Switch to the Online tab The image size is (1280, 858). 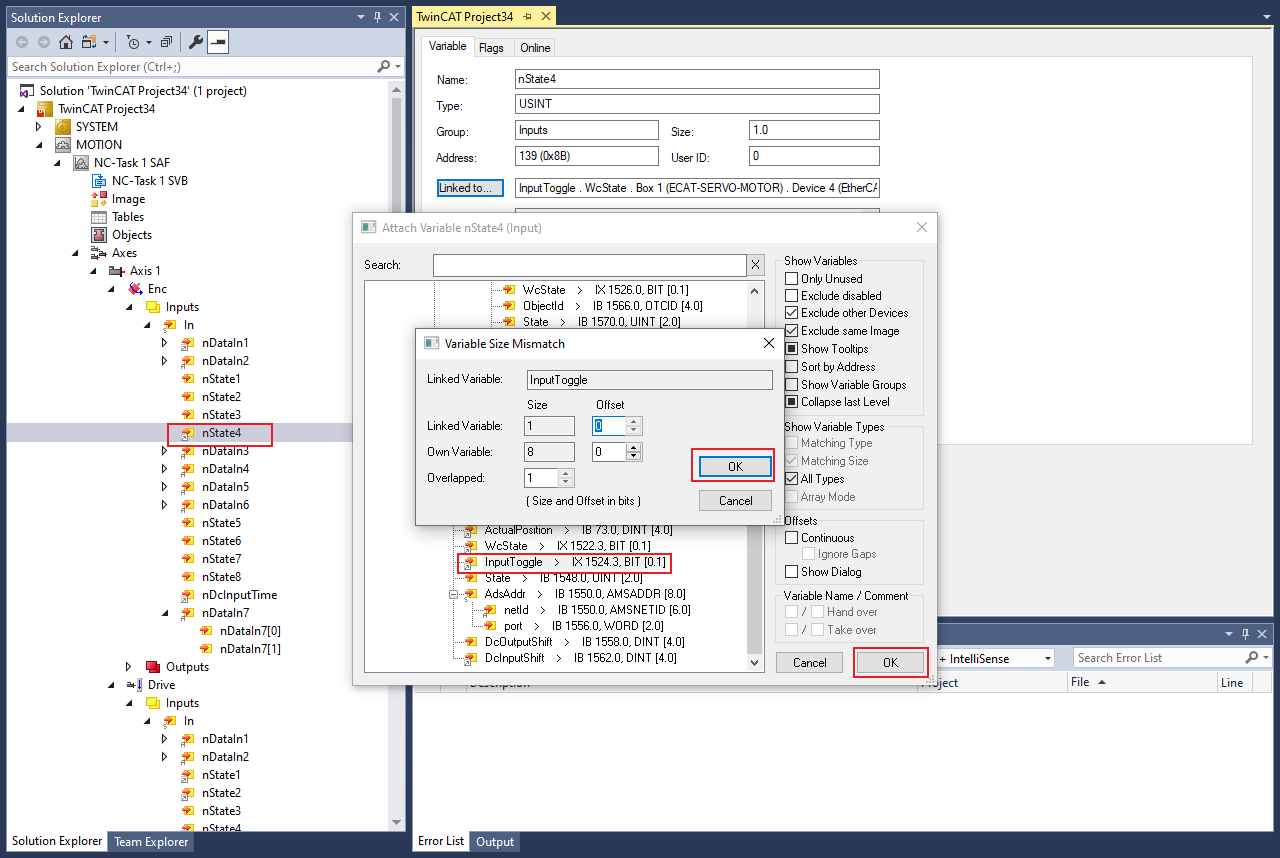(x=535, y=48)
